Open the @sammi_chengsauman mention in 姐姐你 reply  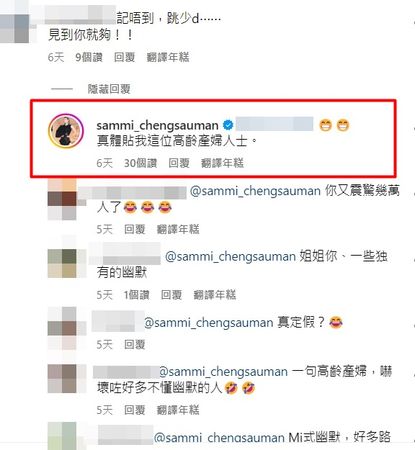(230, 256)
